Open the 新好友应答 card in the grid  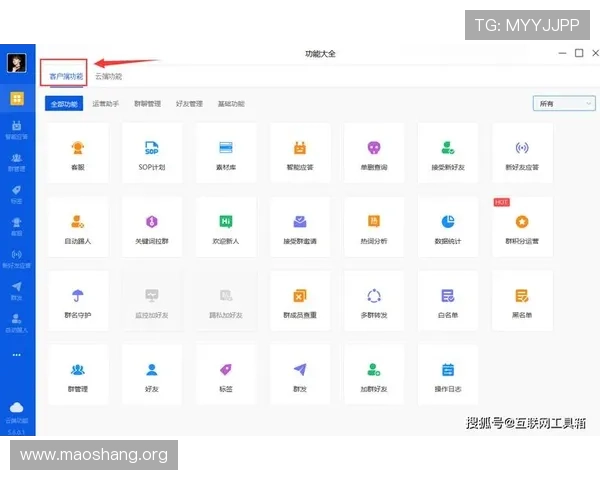click(522, 153)
